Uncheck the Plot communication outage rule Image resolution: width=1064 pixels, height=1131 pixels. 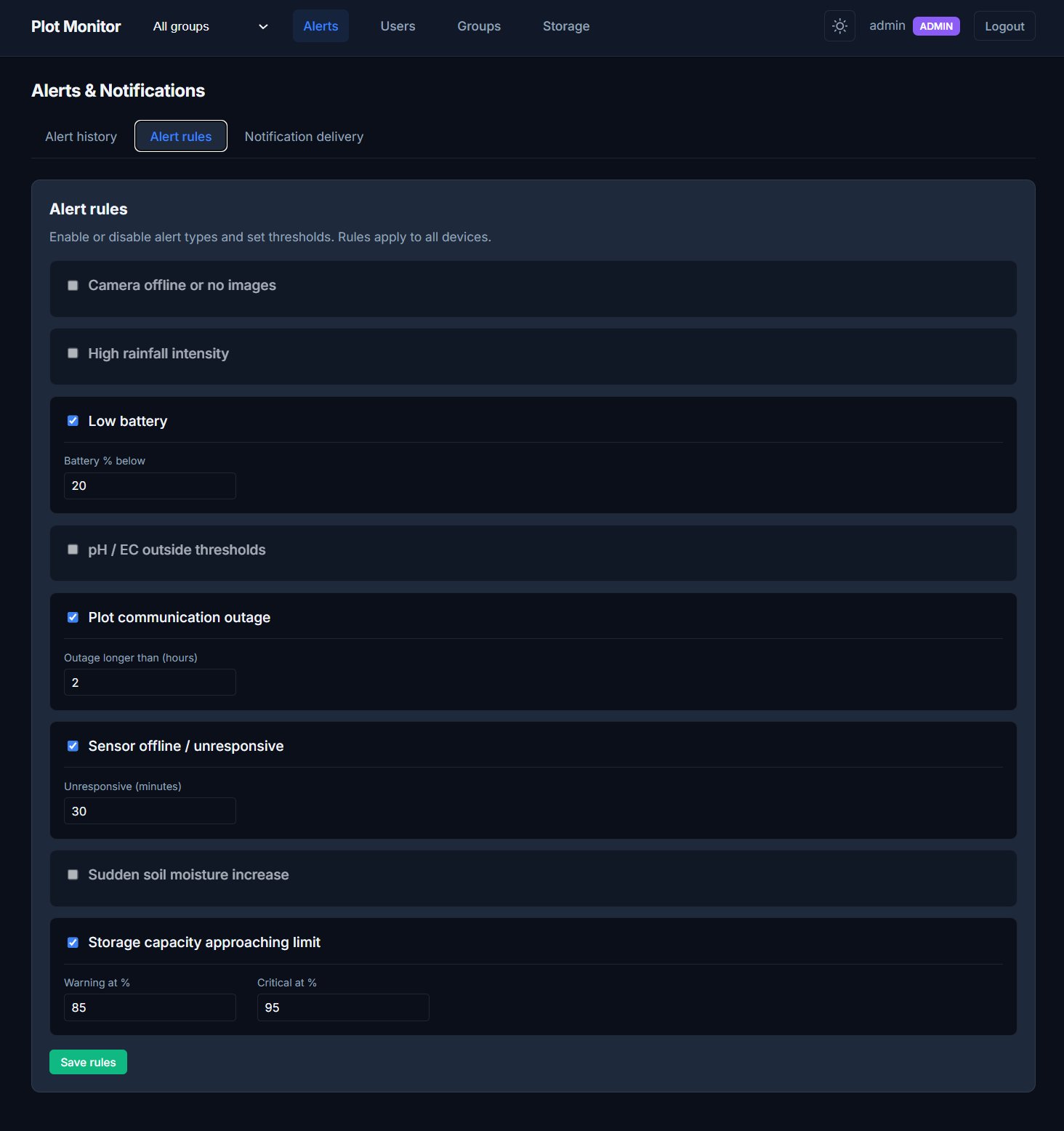point(73,616)
